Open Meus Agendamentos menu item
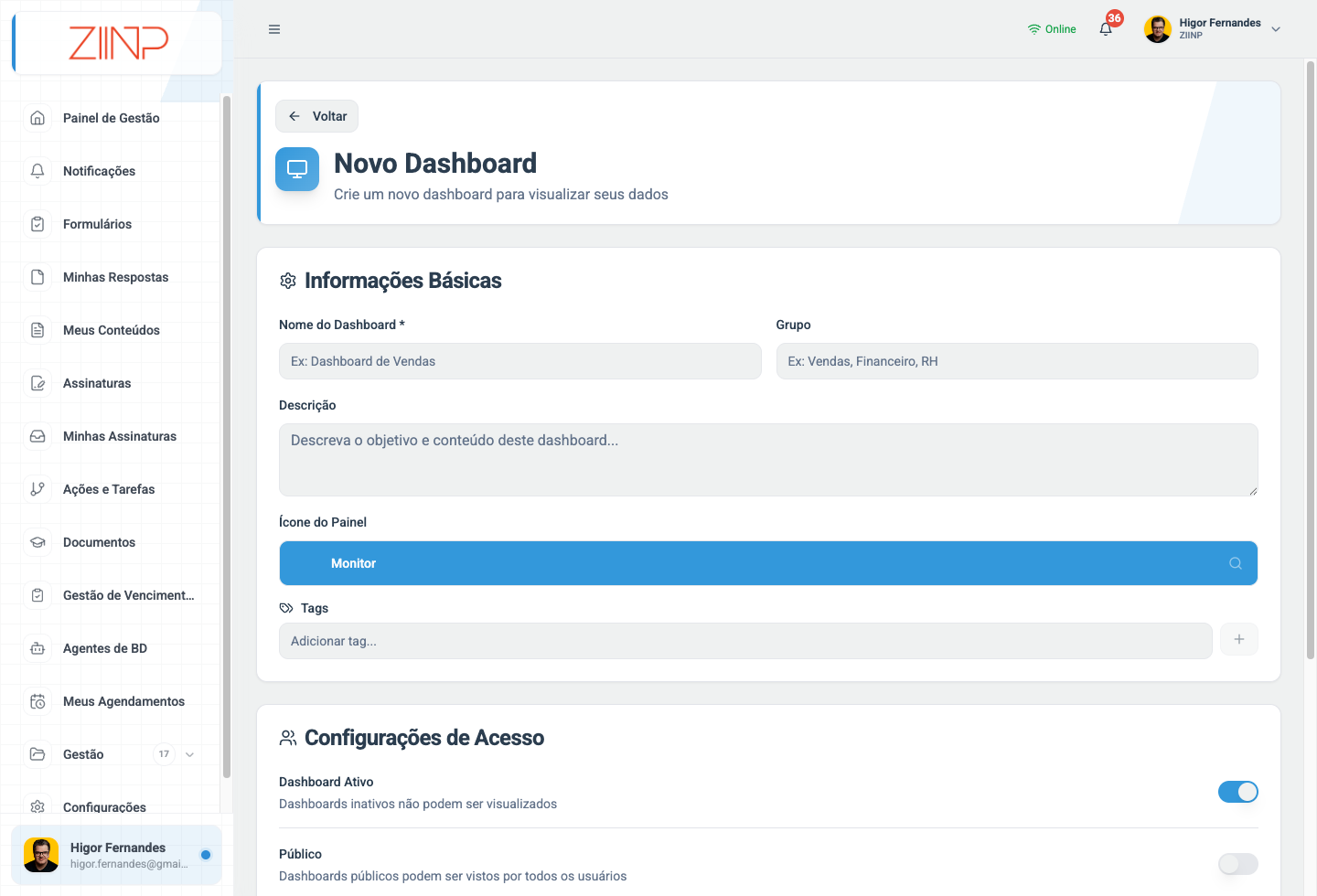Image resolution: width=1317 pixels, height=896 pixels. coord(112,701)
